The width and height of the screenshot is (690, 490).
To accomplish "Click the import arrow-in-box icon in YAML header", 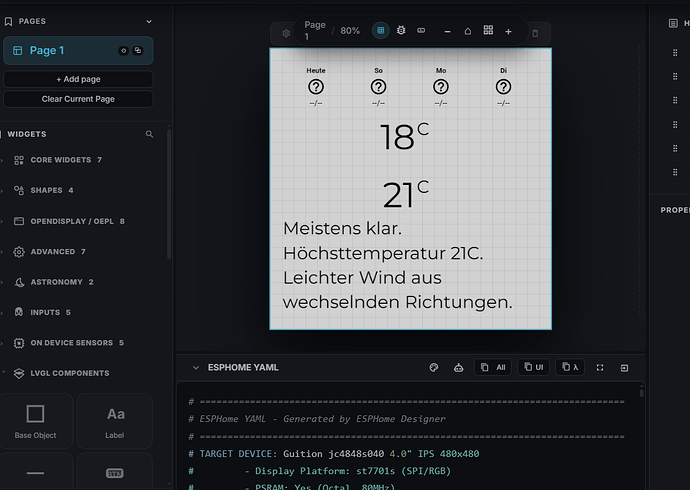I will click(624, 368).
